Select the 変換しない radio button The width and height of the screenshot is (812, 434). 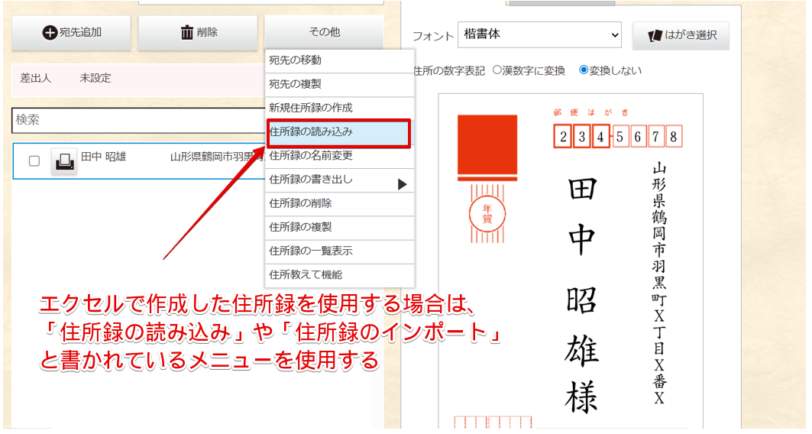point(584,70)
